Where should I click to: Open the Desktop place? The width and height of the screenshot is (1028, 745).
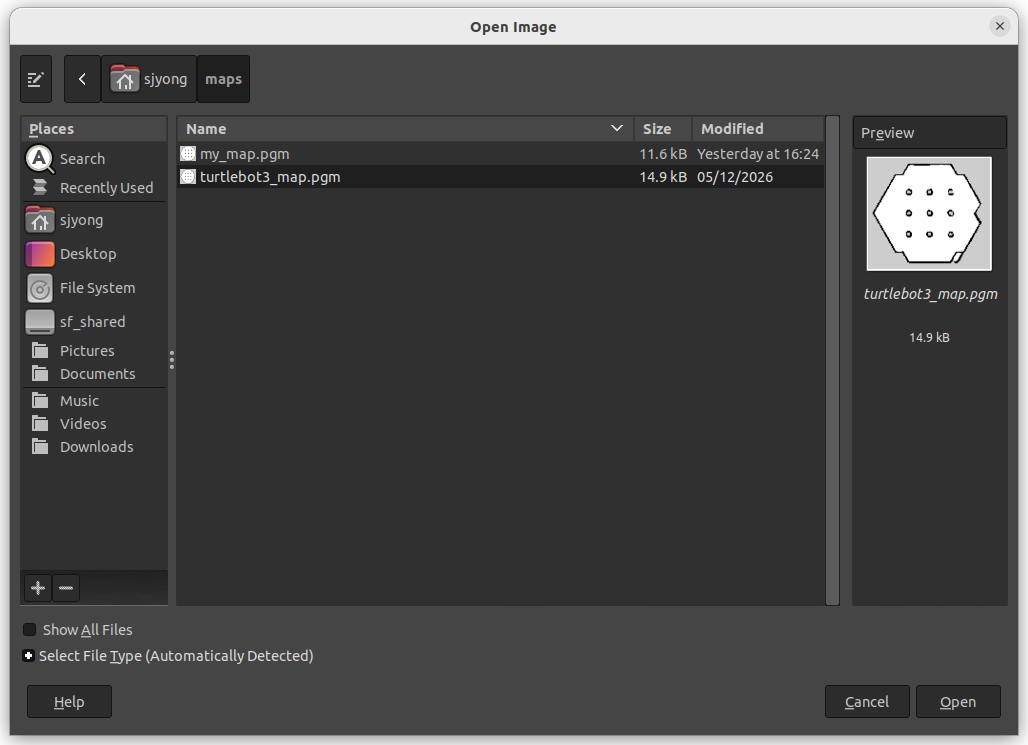tap(94, 254)
